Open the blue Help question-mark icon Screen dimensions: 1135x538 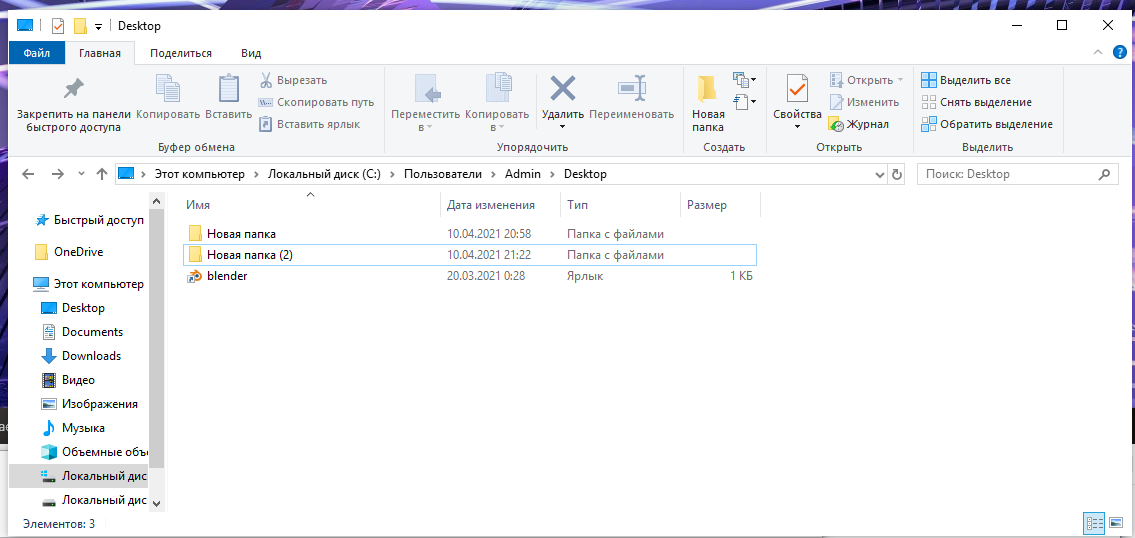1119,52
